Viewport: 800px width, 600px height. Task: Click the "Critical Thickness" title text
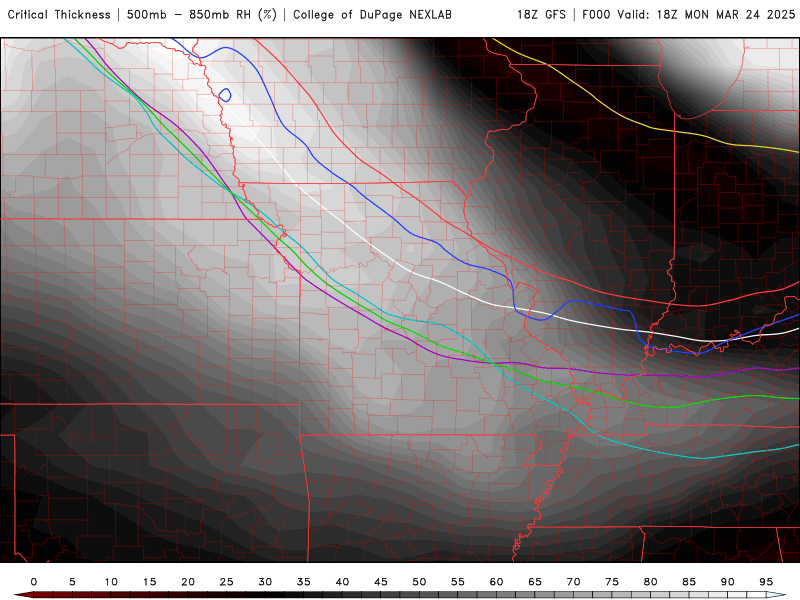pyautogui.click(x=59, y=15)
